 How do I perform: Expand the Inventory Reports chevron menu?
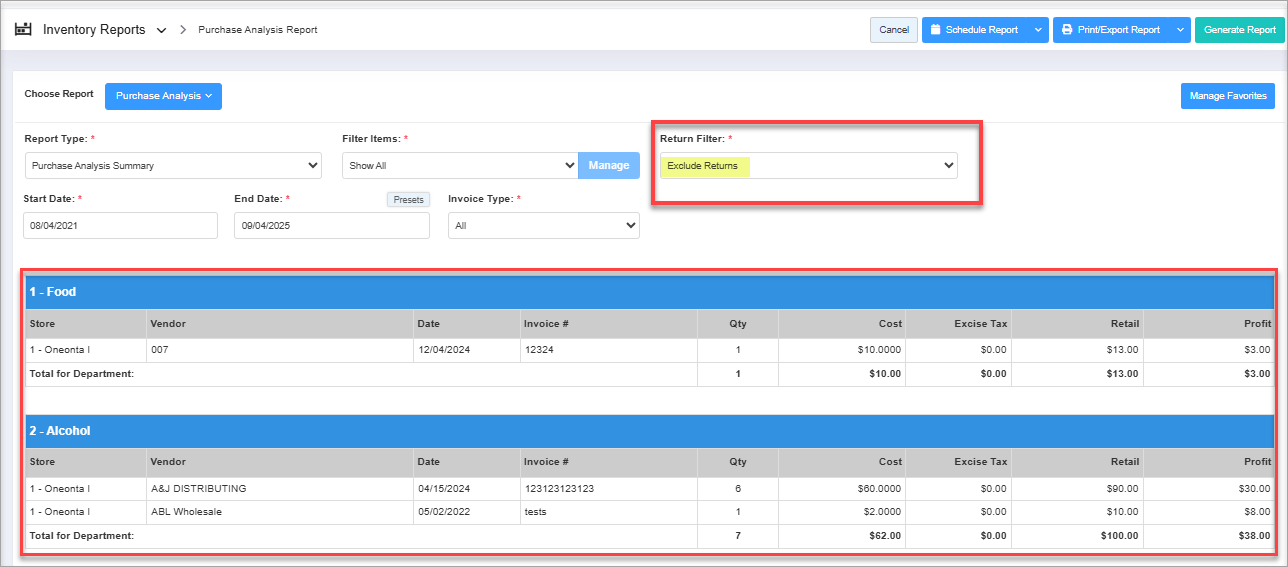point(161,30)
